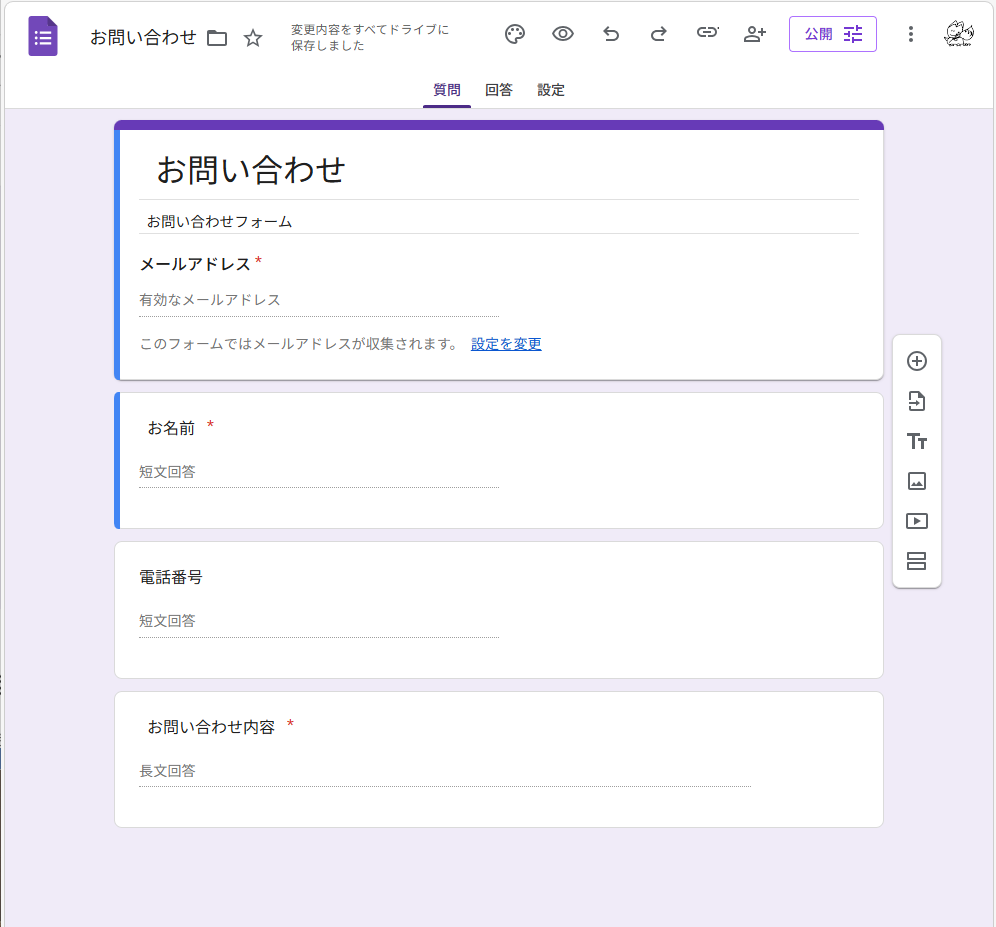This screenshot has height=927, width=996.
Task: Switch to the 回答 tab
Action: coord(498,89)
